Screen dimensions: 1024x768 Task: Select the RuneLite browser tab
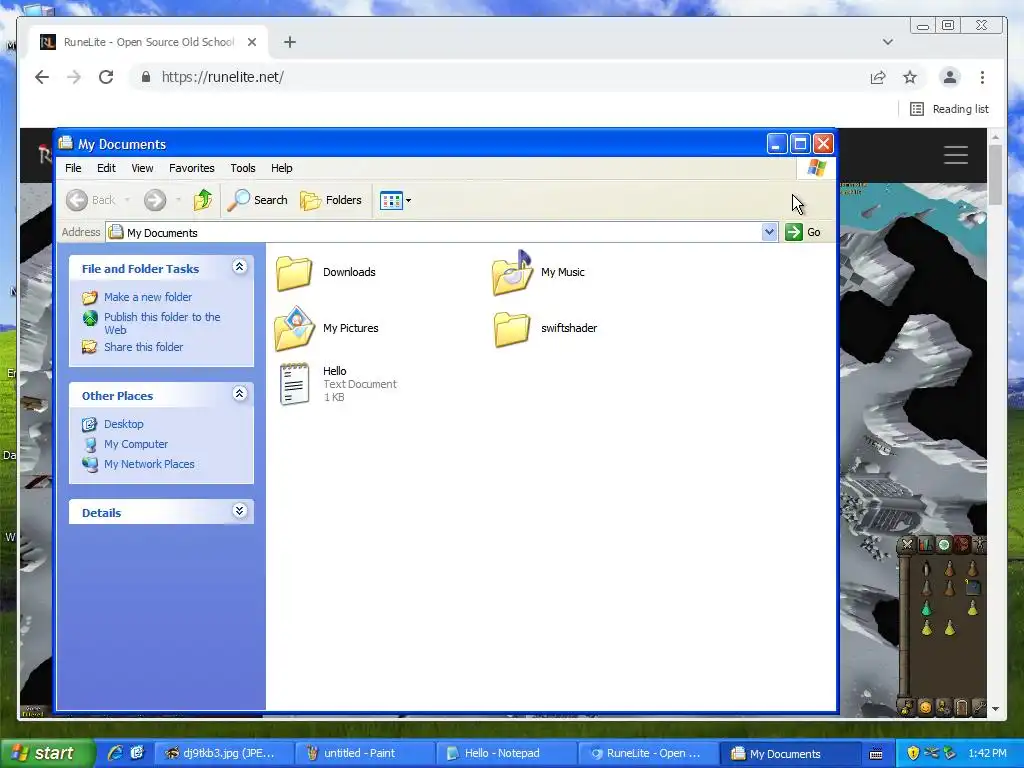pos(148,42)
